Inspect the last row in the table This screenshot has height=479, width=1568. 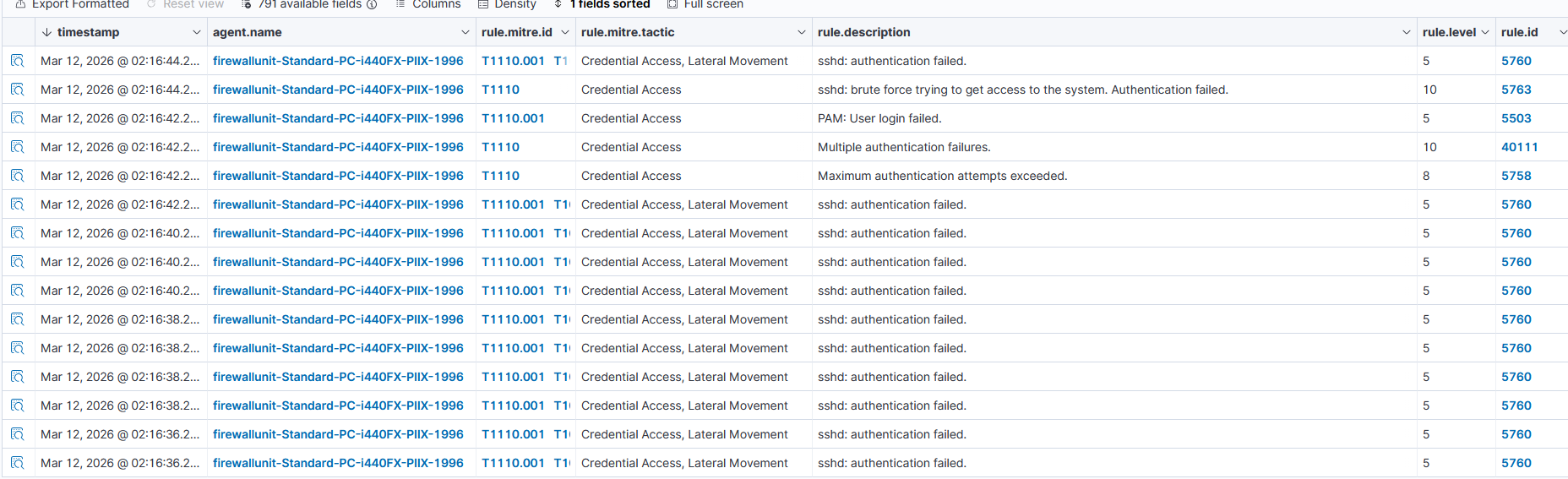tap(18, 463)
